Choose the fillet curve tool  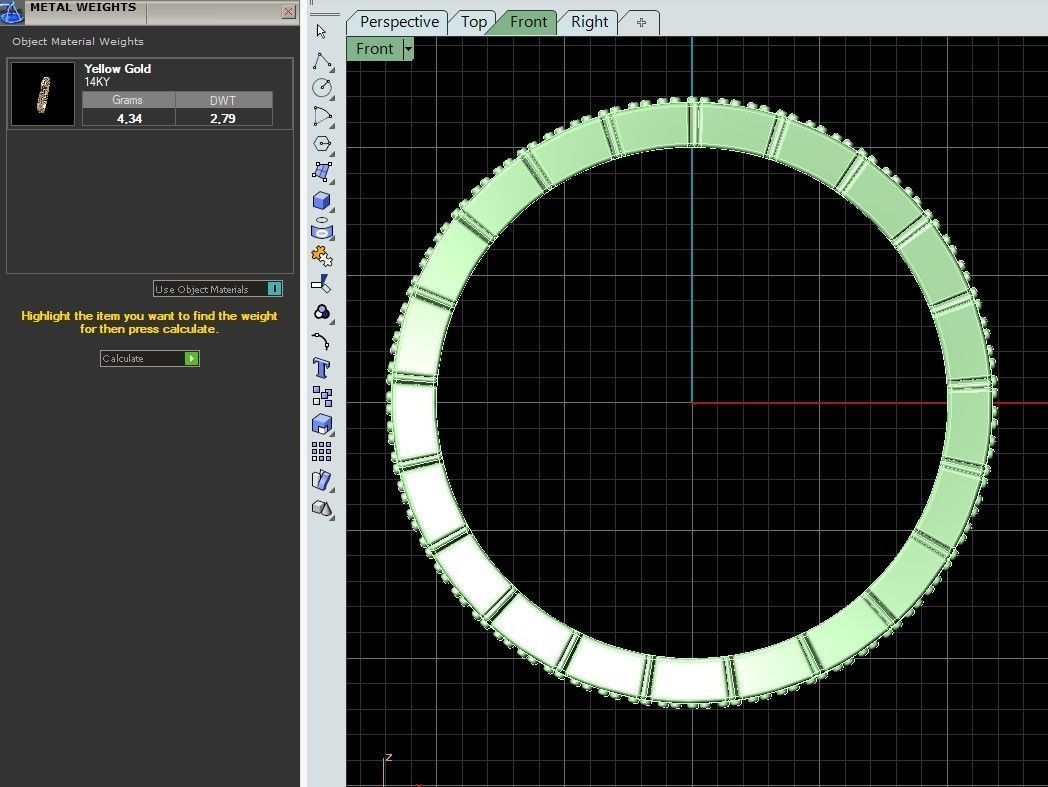pyautogui.click(x=321, y=341)
